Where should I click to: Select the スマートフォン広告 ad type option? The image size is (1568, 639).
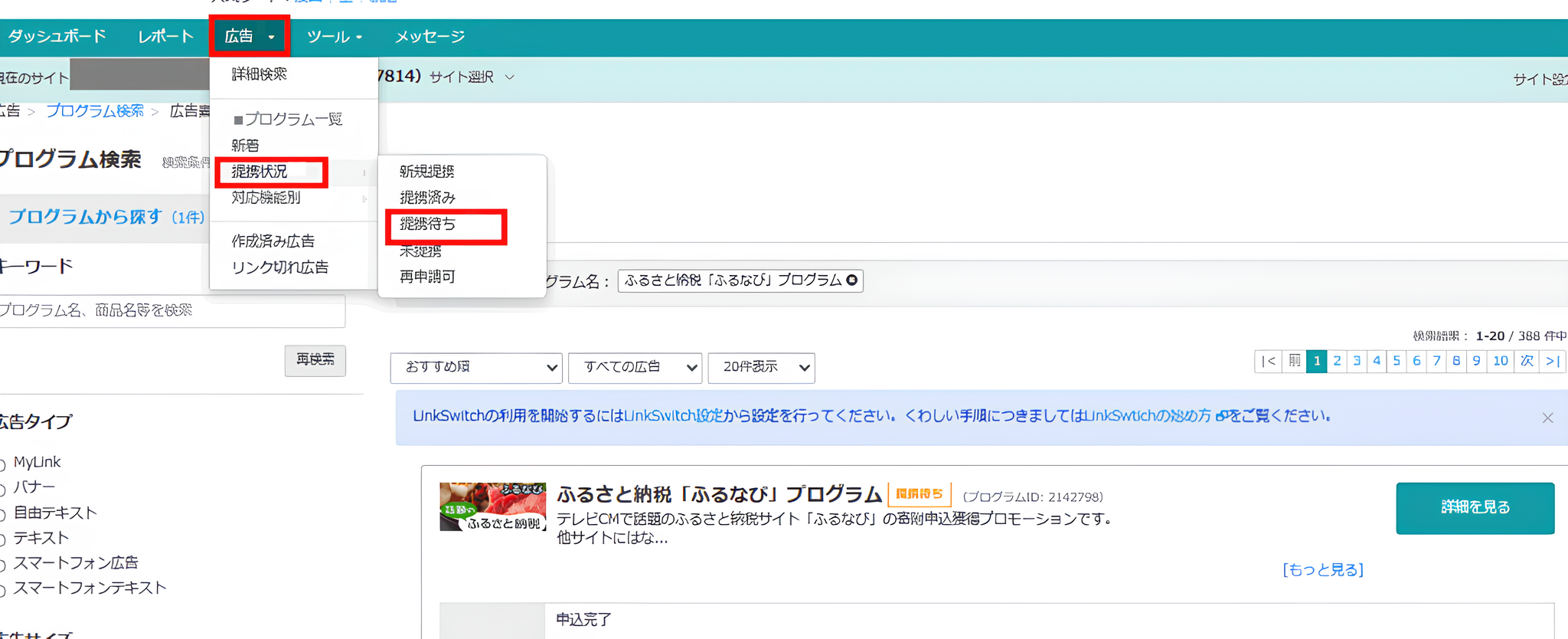pyautogui.click(x=3, y=565)
